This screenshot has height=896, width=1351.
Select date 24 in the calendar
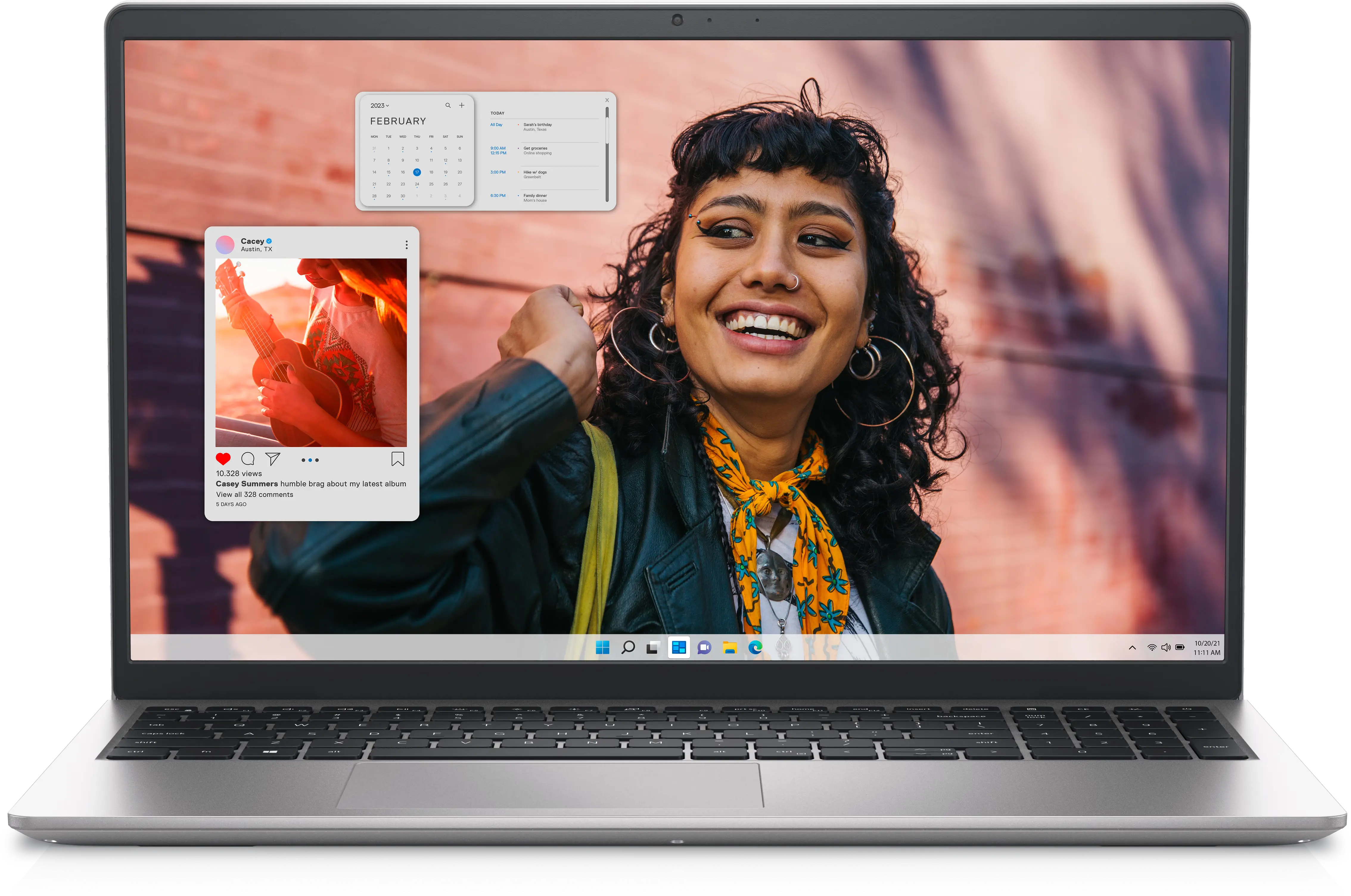tap(417, 184)
